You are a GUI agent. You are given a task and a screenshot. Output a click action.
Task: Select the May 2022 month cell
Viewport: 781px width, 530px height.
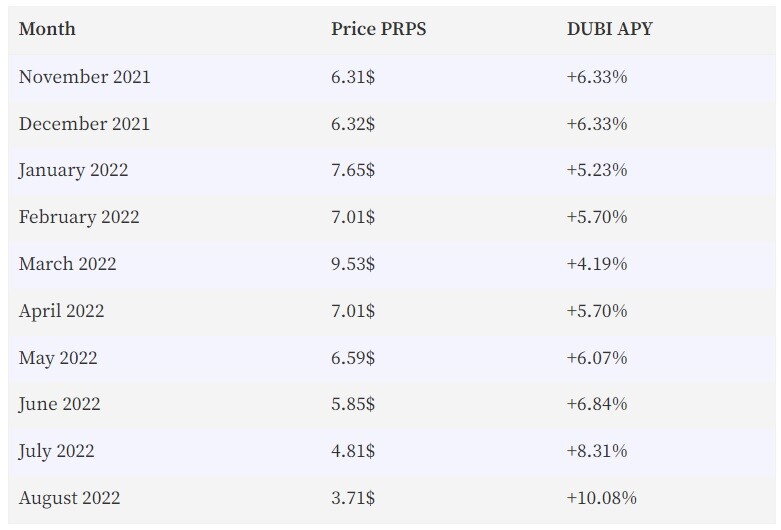58,358
